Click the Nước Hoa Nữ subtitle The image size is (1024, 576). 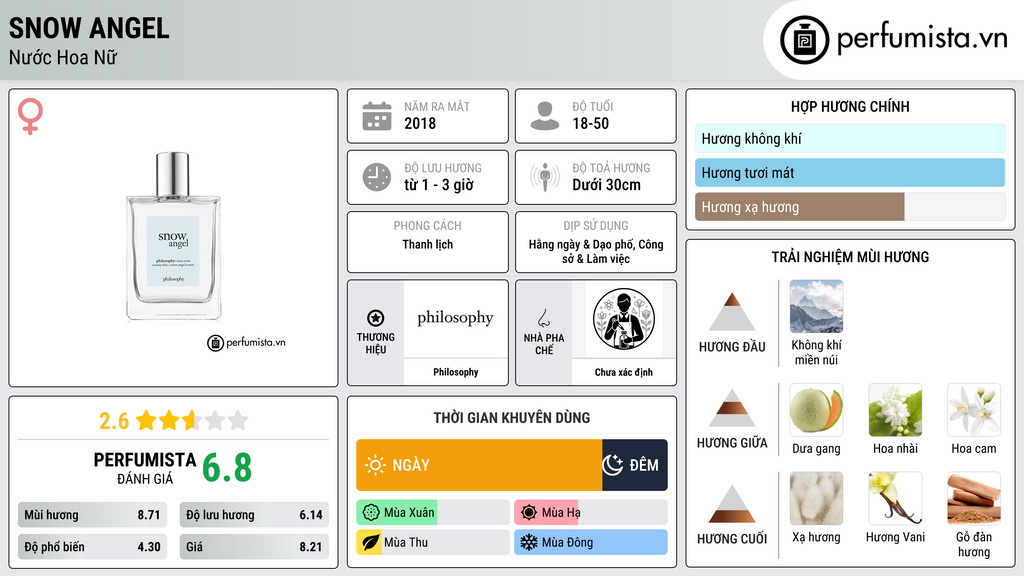click(x=63, y=57)
